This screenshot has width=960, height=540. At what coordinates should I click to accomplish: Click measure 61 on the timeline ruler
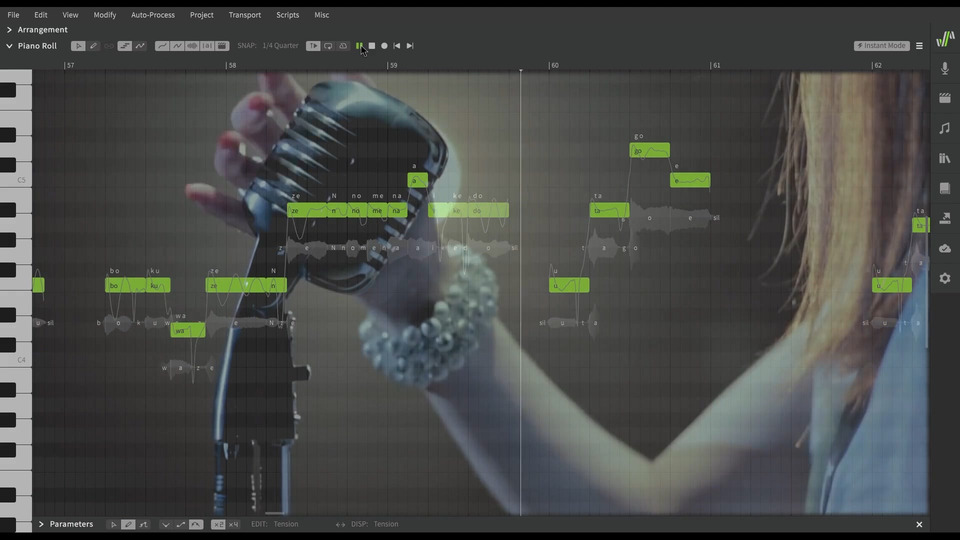click(x=716, y=65)
